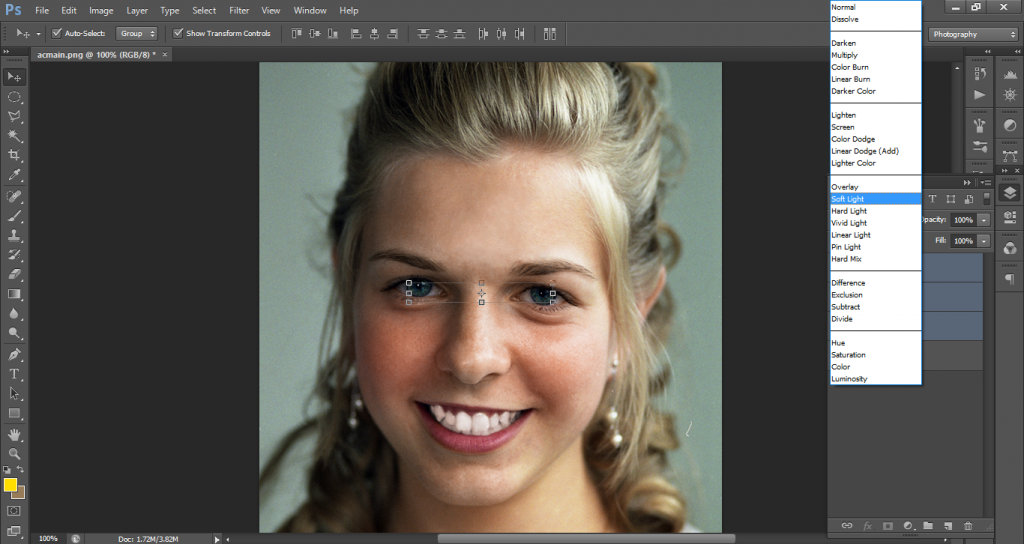This screenshot has width=1024, height=544.
Task: Open the Adjustments panel icon
Action: tap(1010, 125)
